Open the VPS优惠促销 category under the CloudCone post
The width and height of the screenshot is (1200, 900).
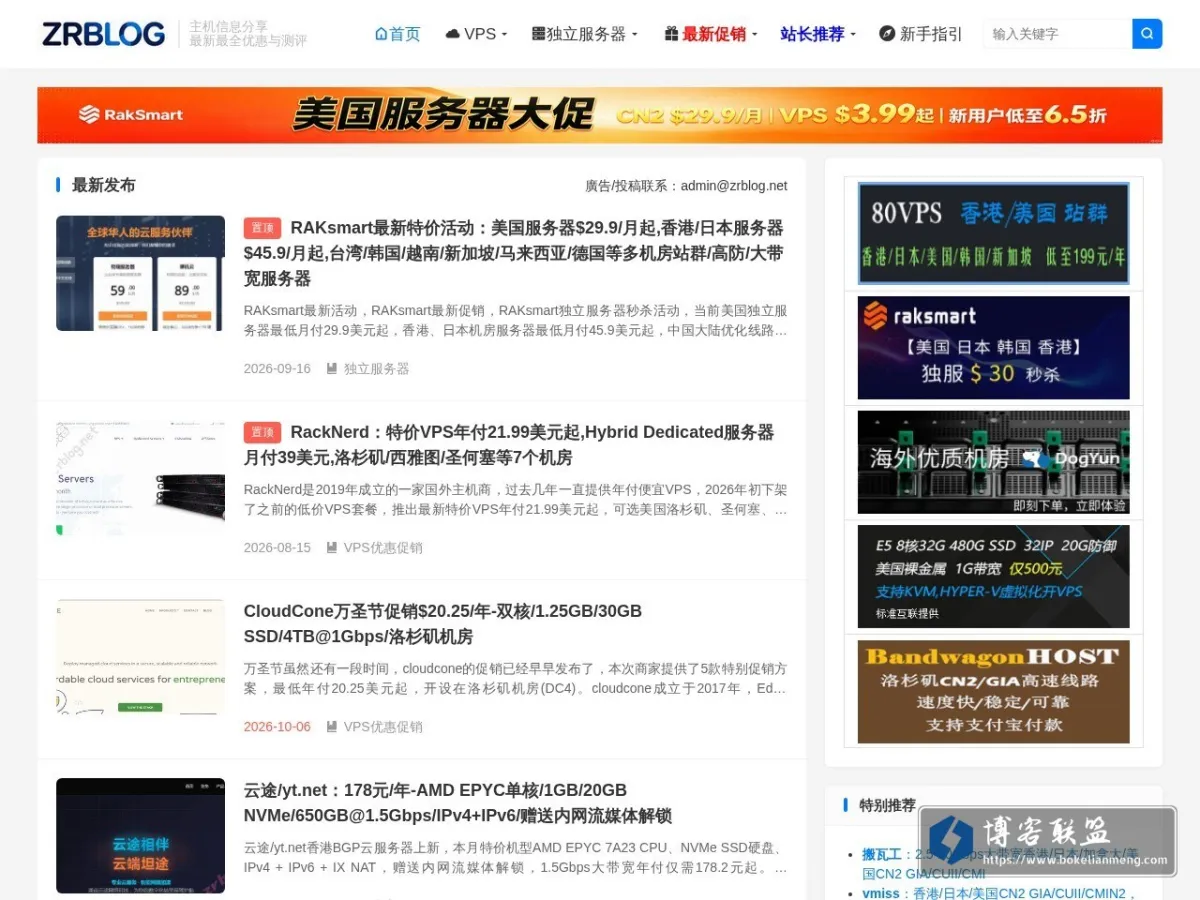point(383,727)
